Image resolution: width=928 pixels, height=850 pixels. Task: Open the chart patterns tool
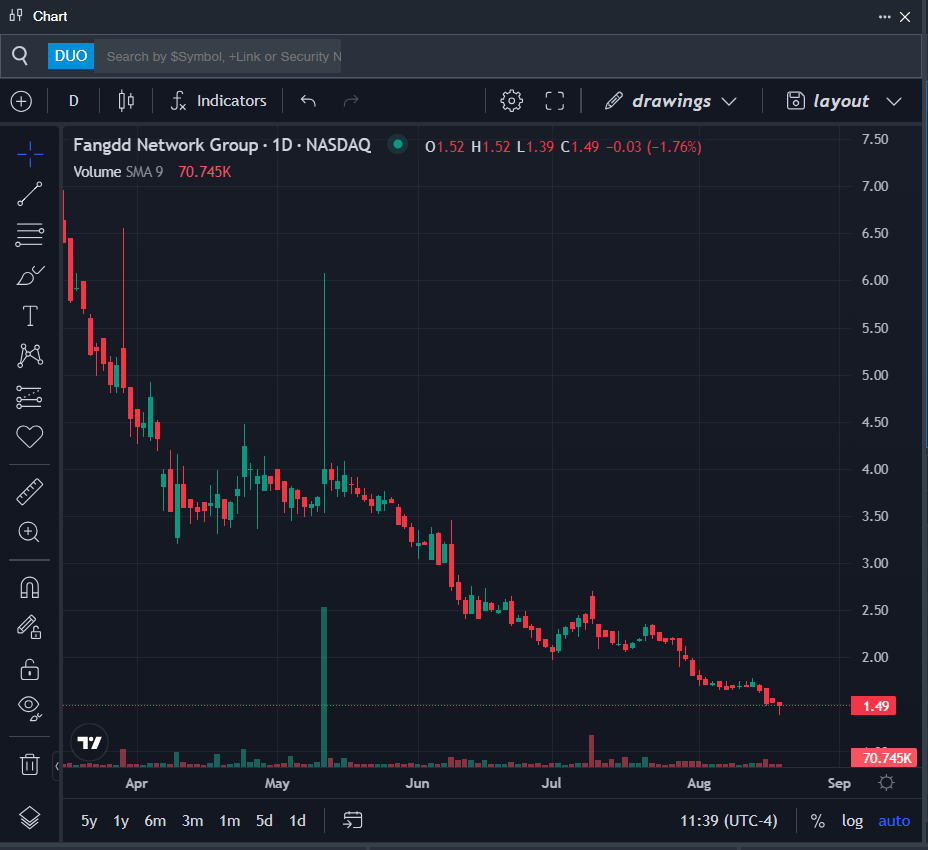[30, 356]
